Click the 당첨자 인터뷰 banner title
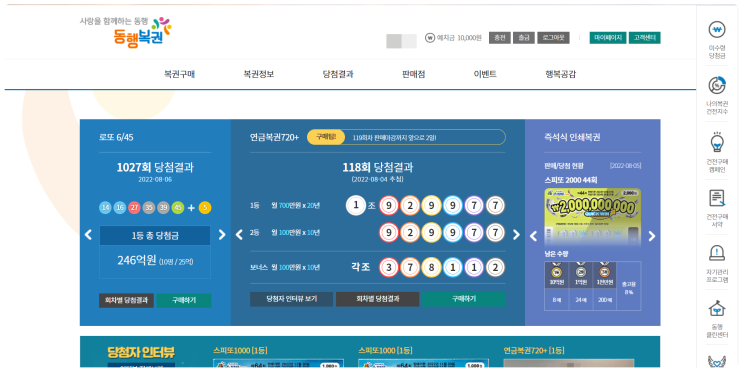 point(141,352)
